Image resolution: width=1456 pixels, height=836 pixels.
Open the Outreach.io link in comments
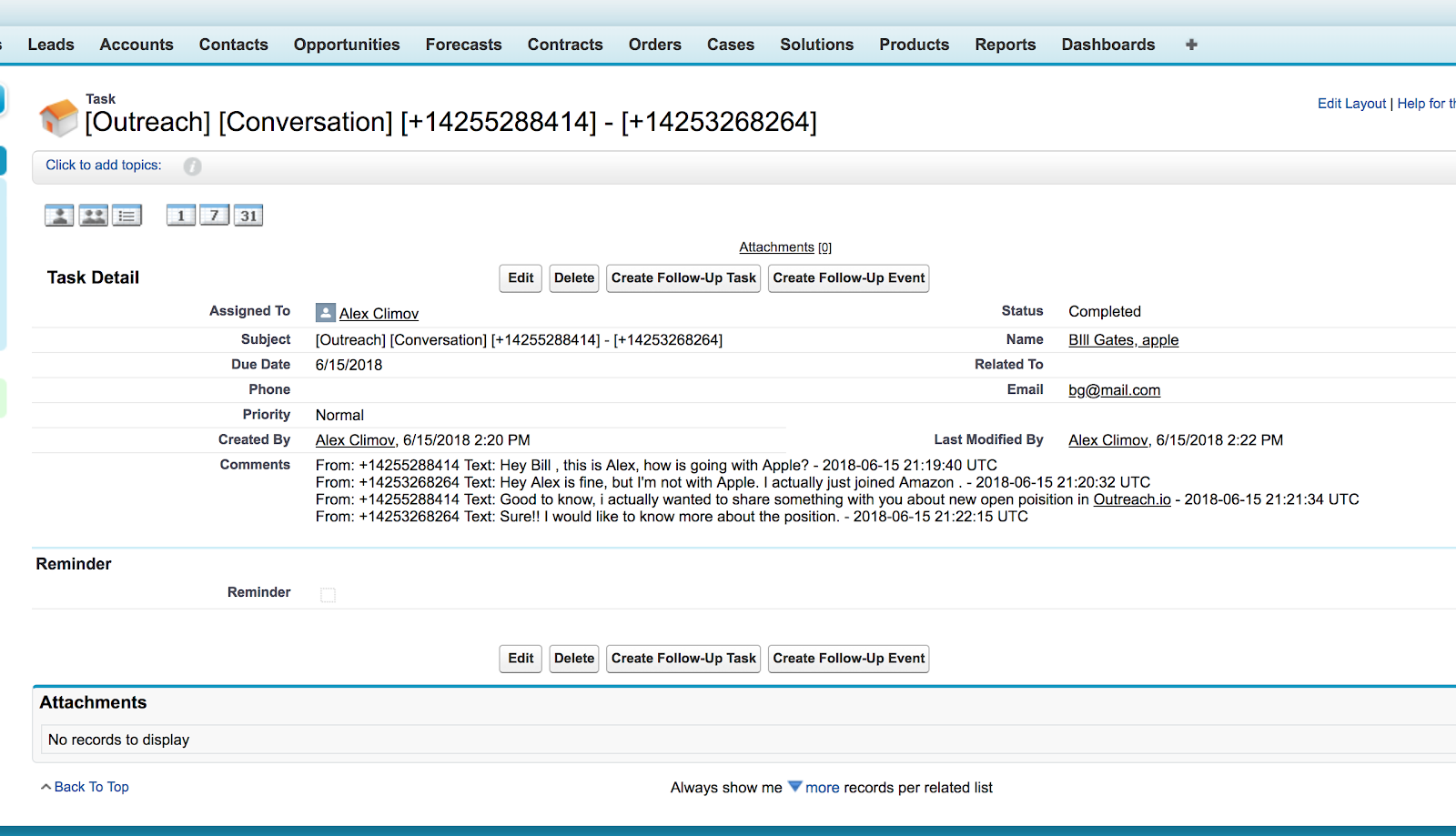(1132, 499)
